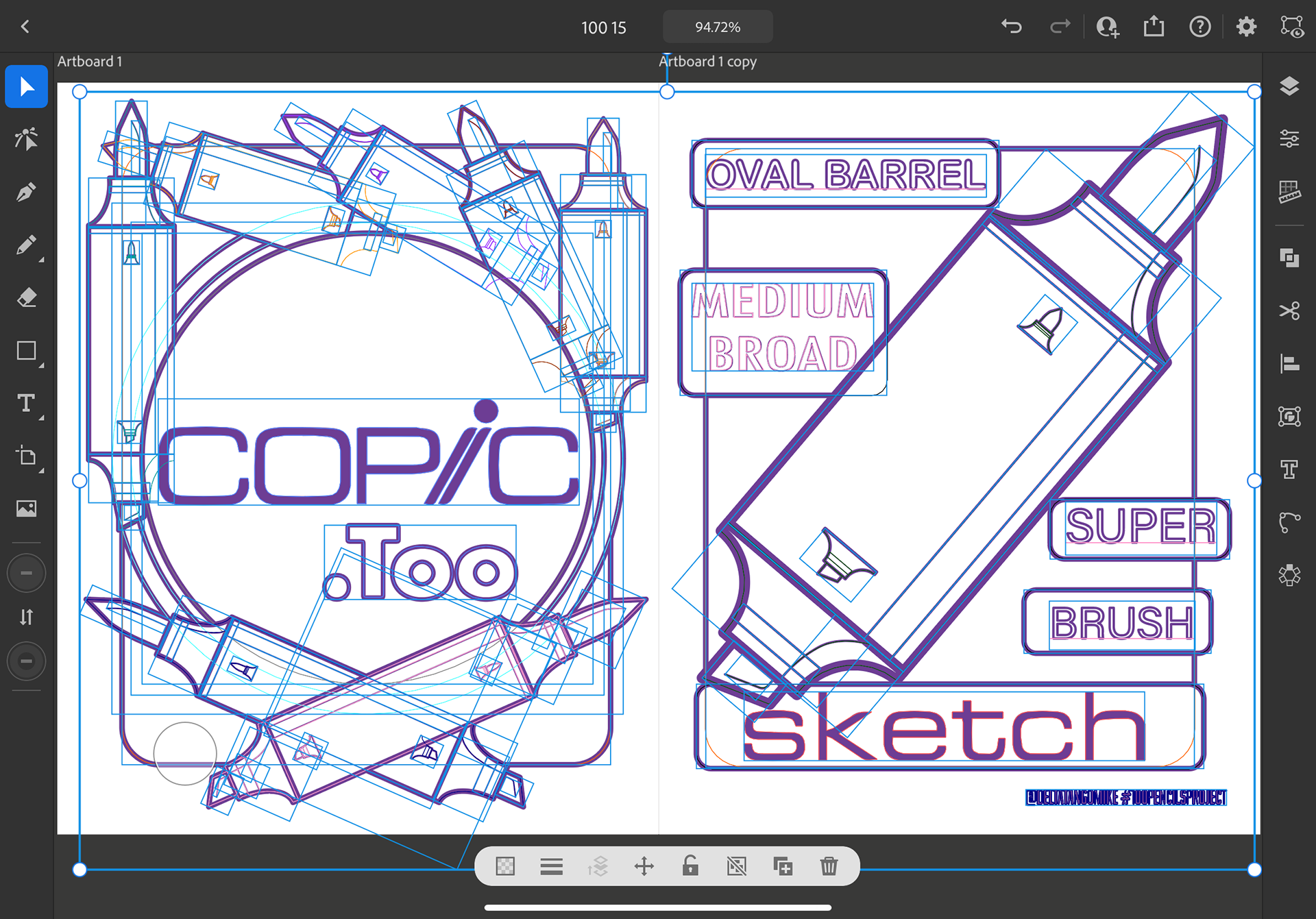This screenshot has height=919, width=1316.
Task: Go back to the home screen
Action: [25, 27]
